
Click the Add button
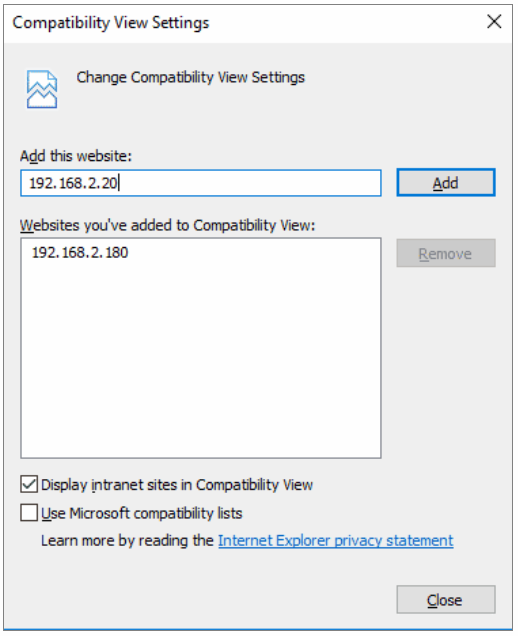[446, 183]
